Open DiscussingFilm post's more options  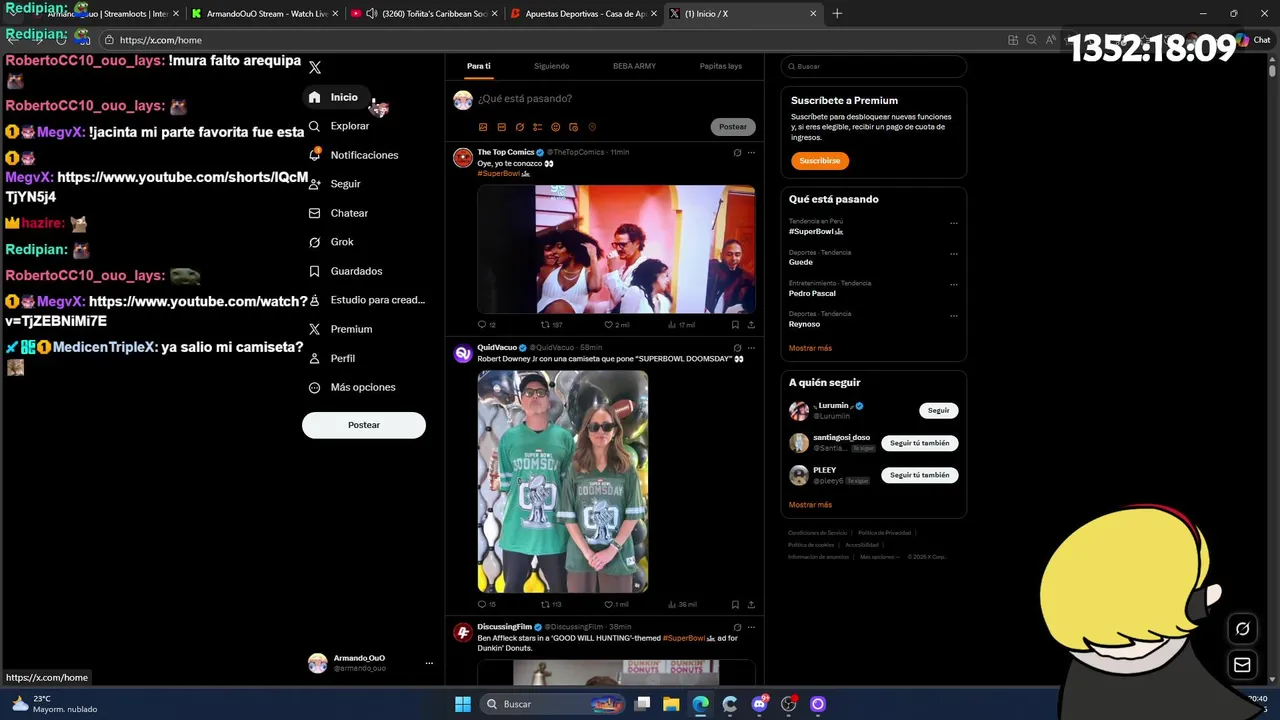click(x=751, y=627)
